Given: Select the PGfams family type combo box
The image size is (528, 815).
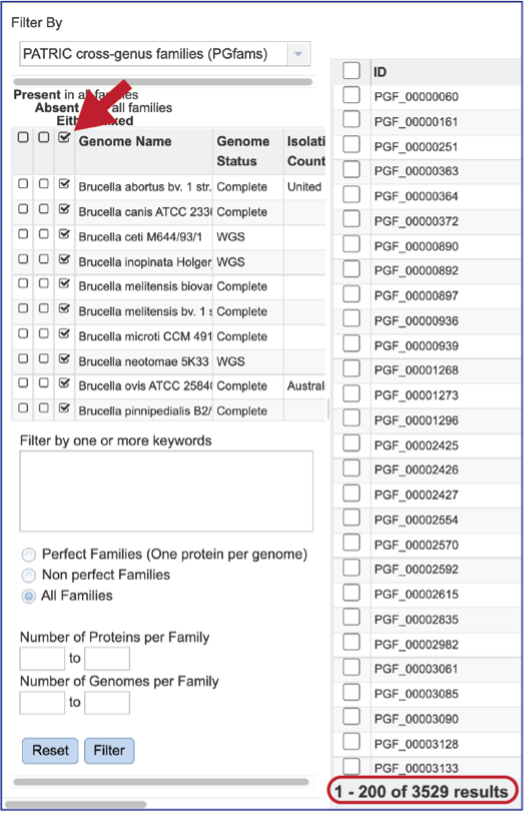Looking at the screenshot, I should (x=165, y=54).
